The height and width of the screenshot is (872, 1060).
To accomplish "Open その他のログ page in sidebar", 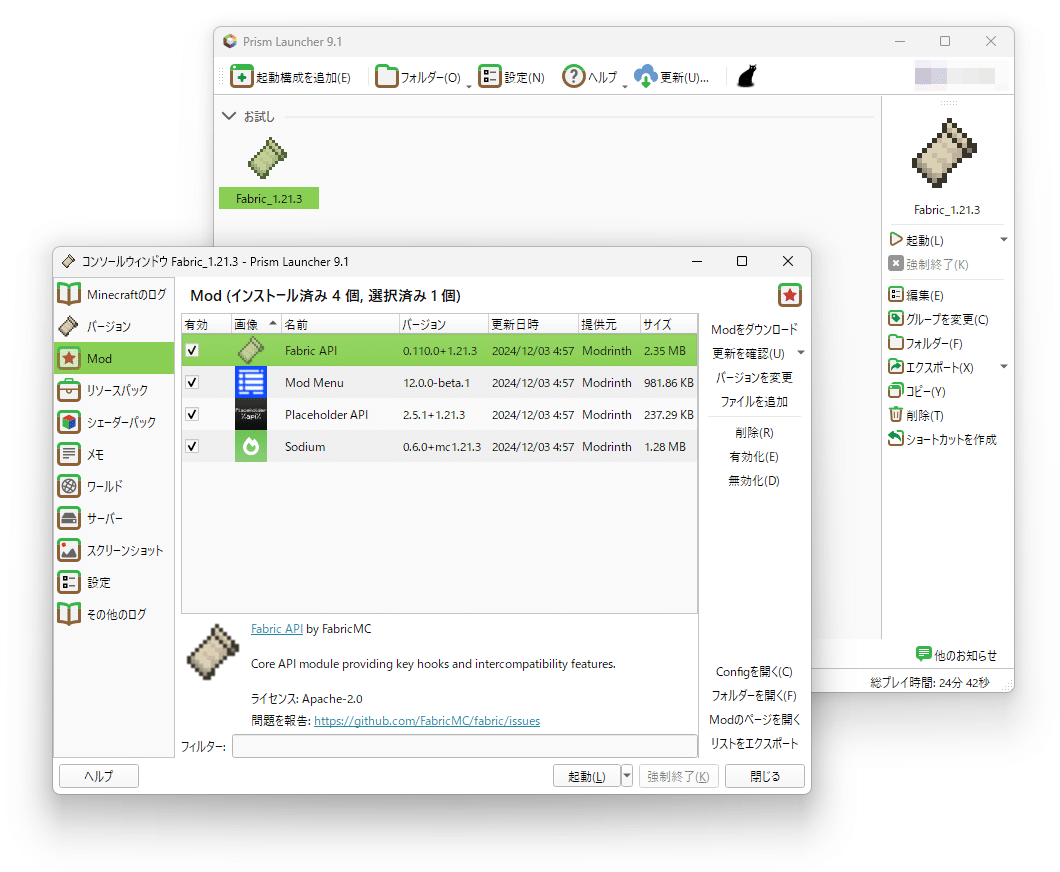I will click(114, 614).
